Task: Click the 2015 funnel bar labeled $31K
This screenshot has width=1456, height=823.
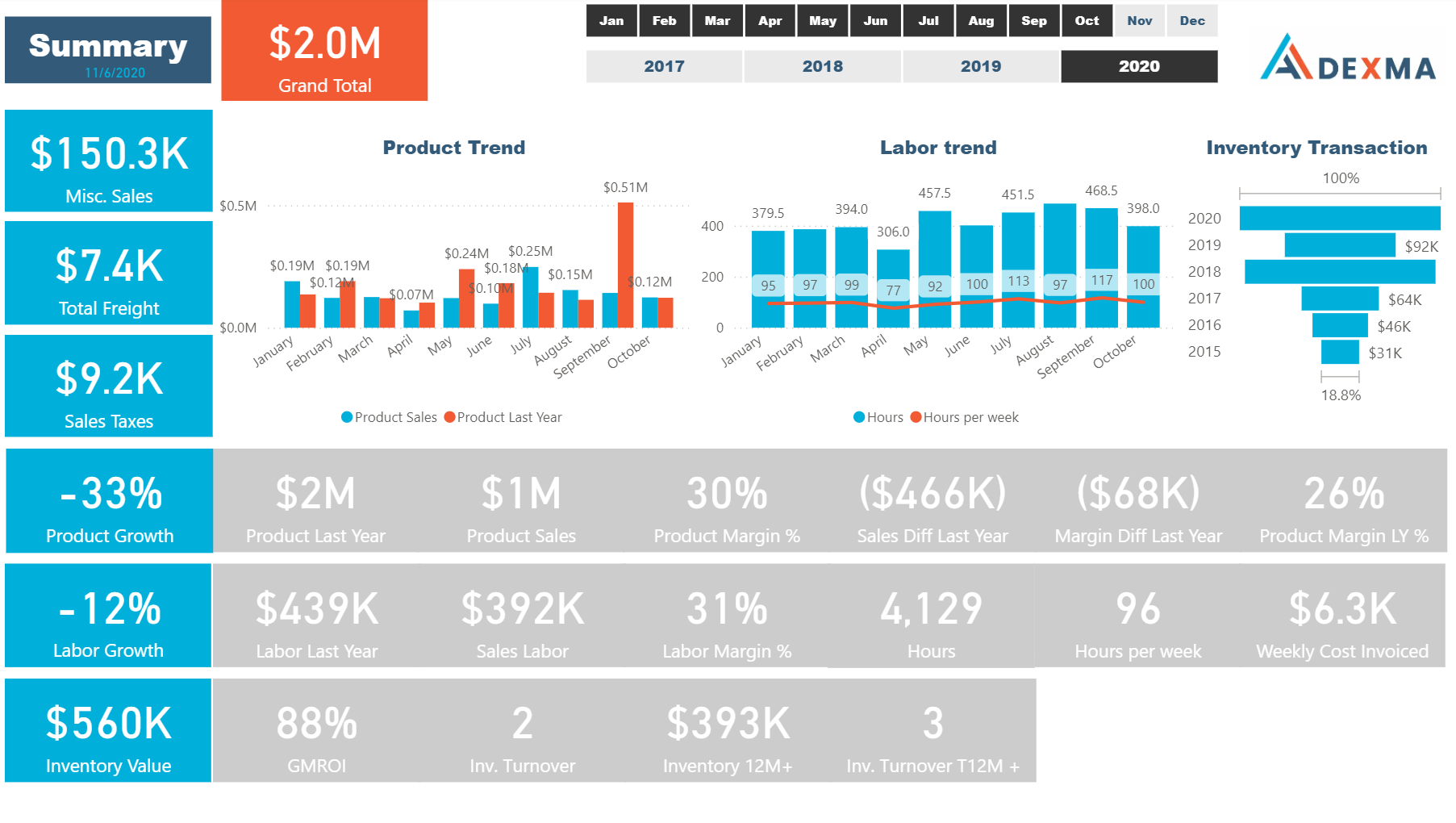Action: point(1340,352)
